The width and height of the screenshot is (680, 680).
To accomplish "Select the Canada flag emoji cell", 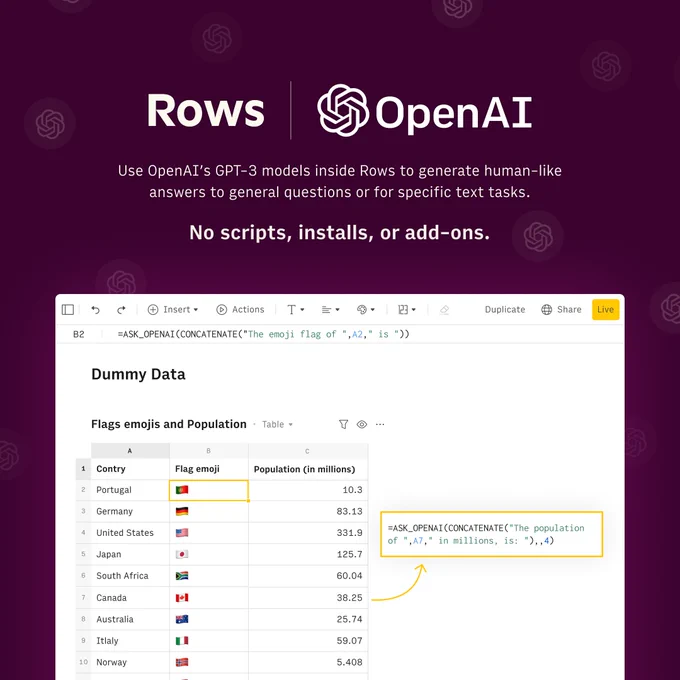I will point(209,598).
